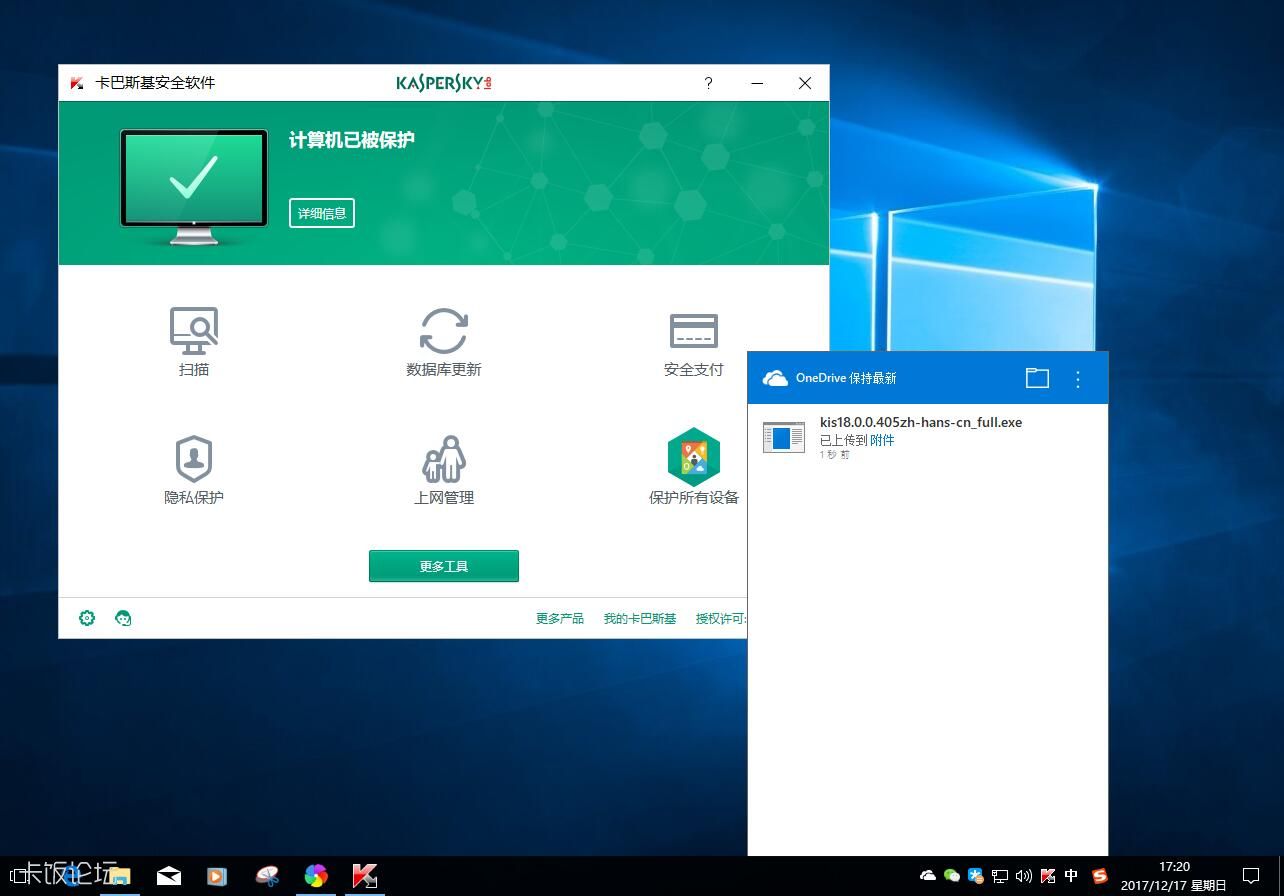Open File Explorer from the taskbar
Viewport: 1284px width, 896px height.
tap(119, 876)
